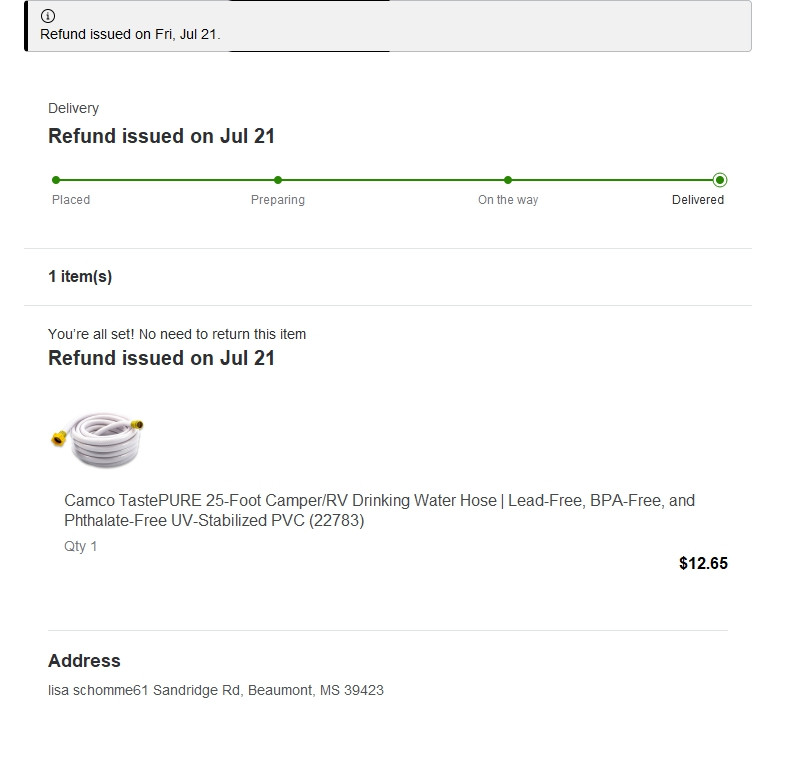800x766 pixels.
Task: Click the "No need to return this item" message
Action: [x=177, y=334]
